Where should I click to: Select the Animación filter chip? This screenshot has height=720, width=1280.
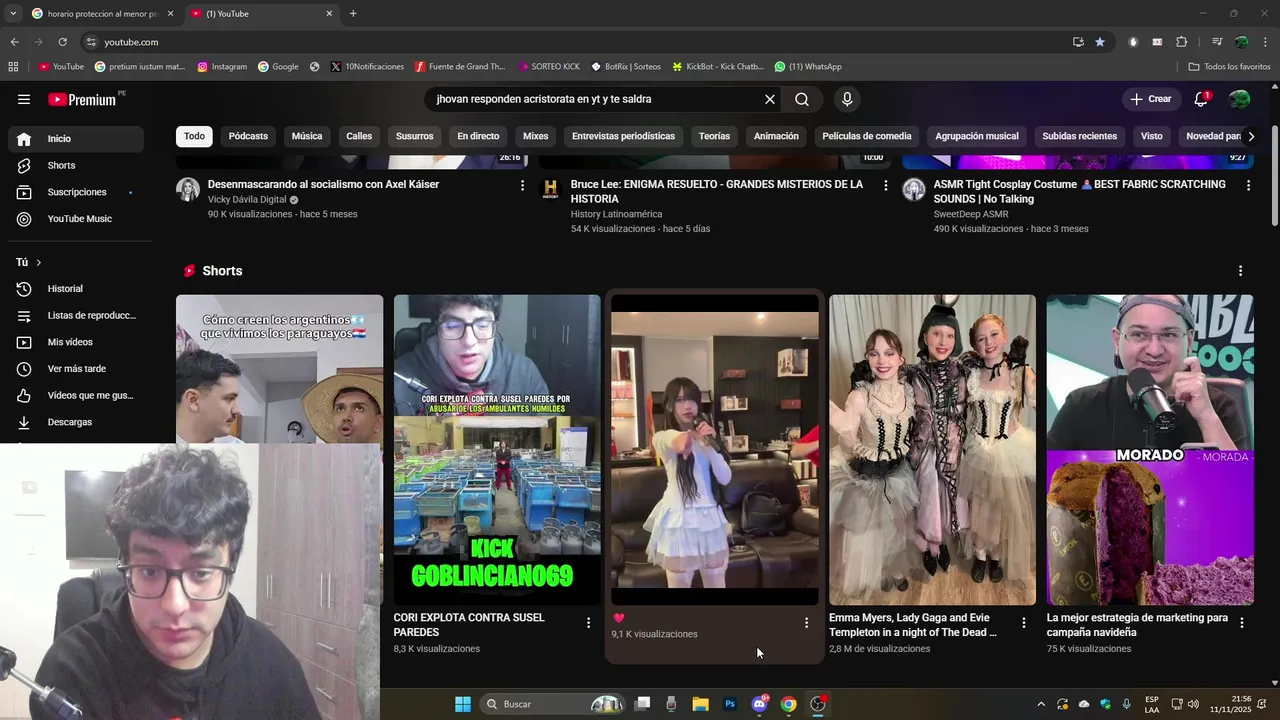776,136
